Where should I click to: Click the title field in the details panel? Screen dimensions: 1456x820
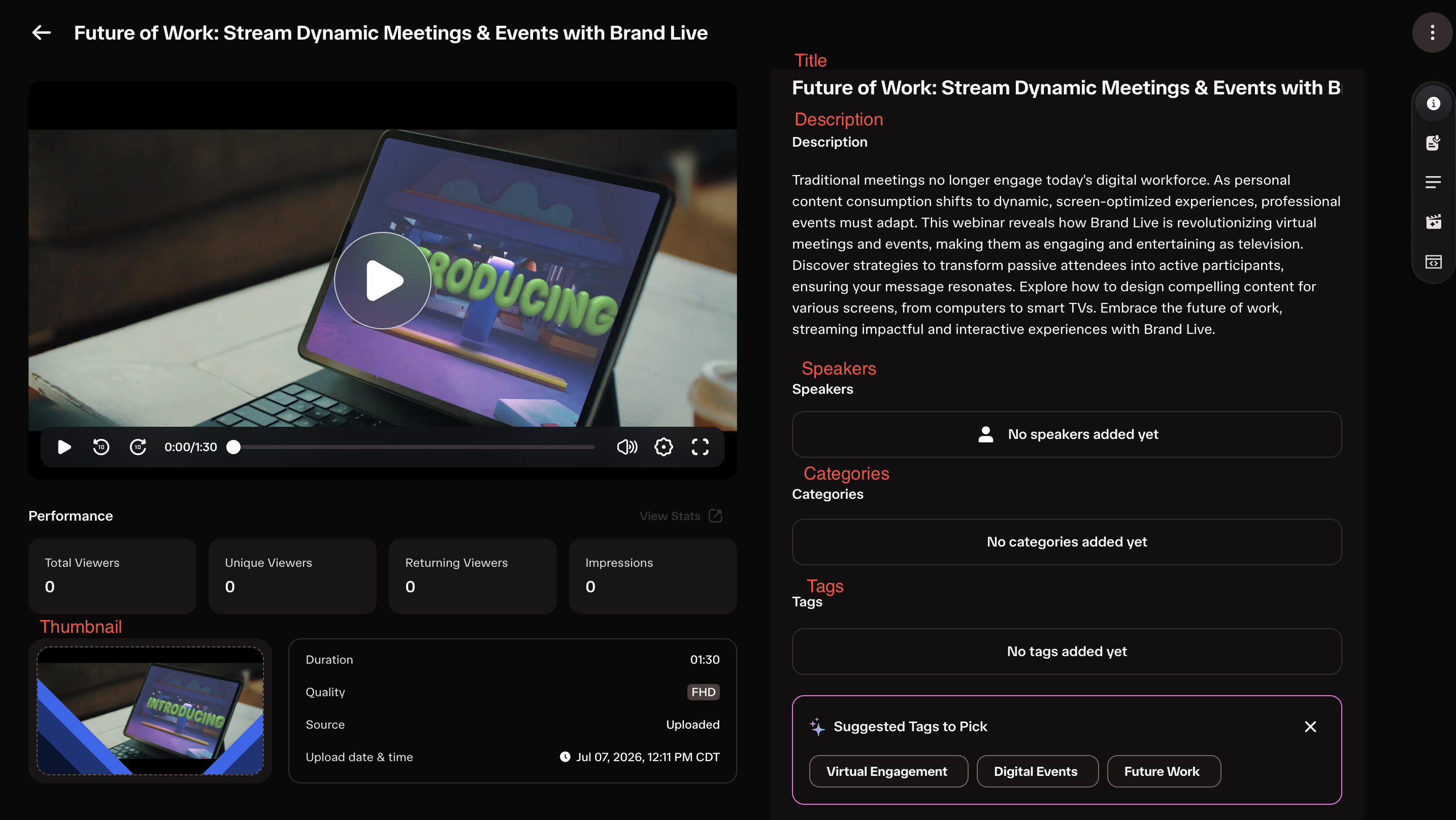click(x=1067, y=88)
